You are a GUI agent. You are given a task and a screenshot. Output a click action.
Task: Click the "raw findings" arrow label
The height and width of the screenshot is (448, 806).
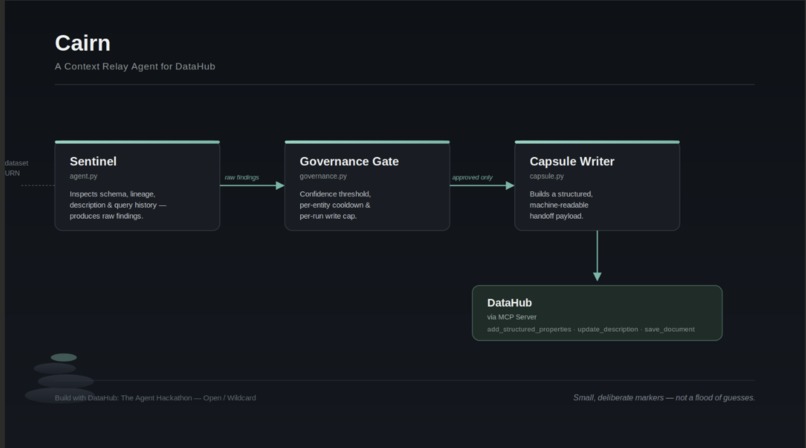242,177
